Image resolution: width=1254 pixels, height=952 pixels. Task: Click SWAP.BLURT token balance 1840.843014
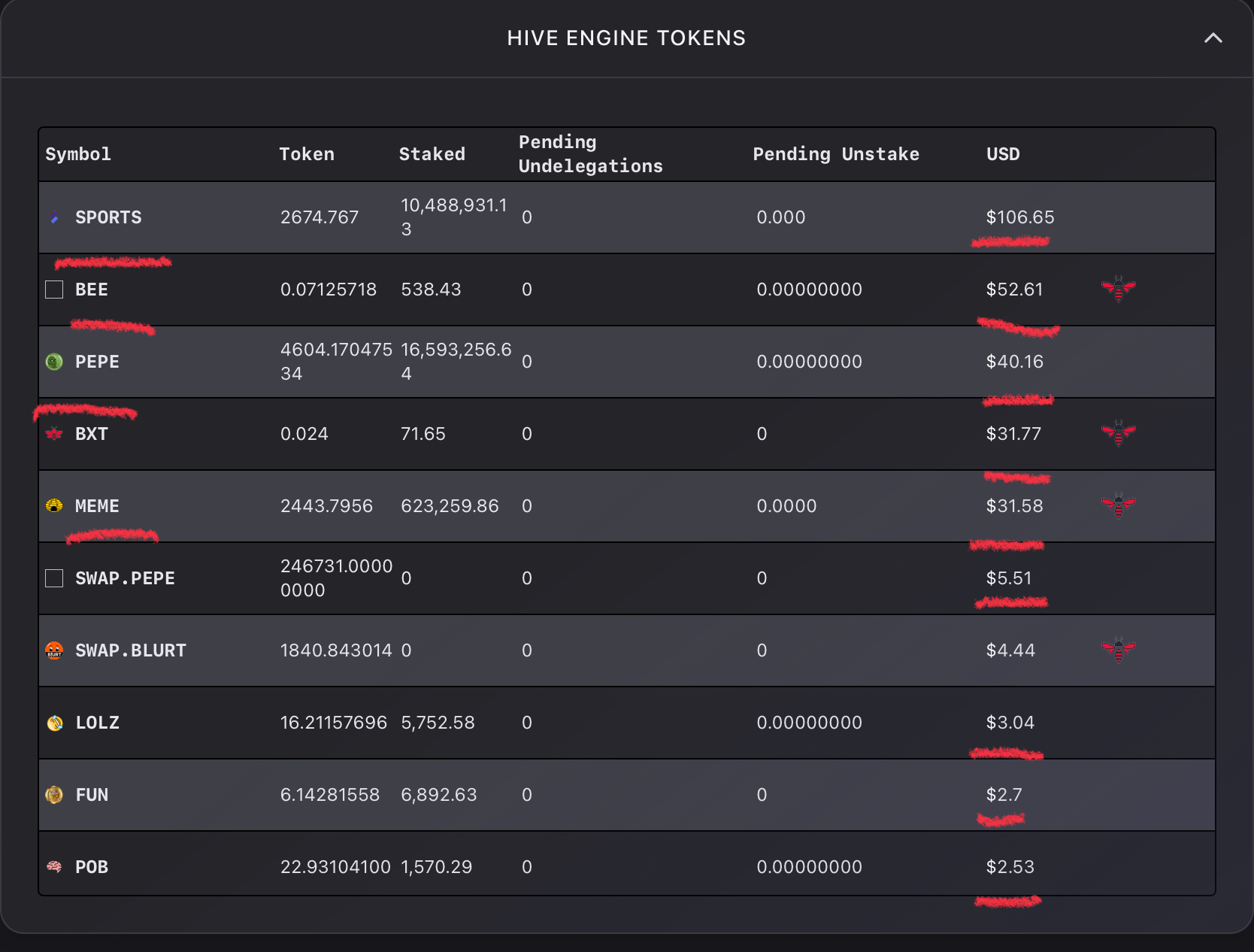[x=336, y=650]
